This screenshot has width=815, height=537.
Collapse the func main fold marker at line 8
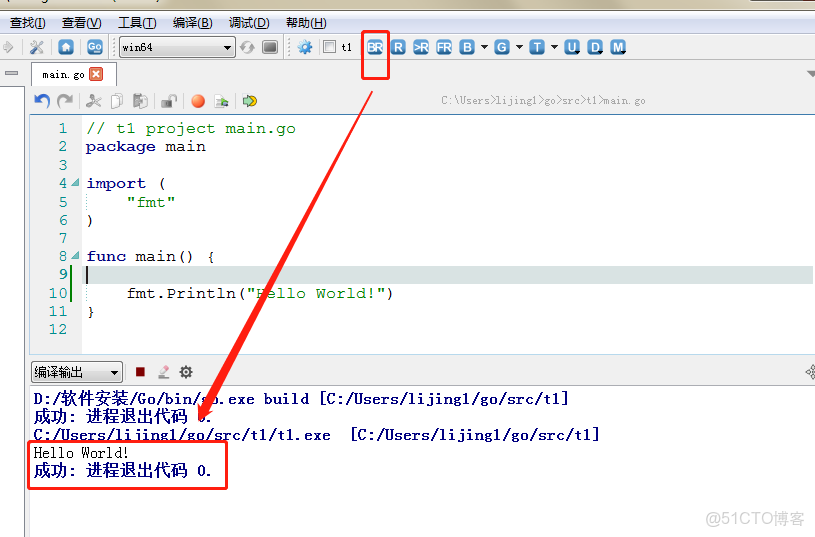tap(75, 255)
